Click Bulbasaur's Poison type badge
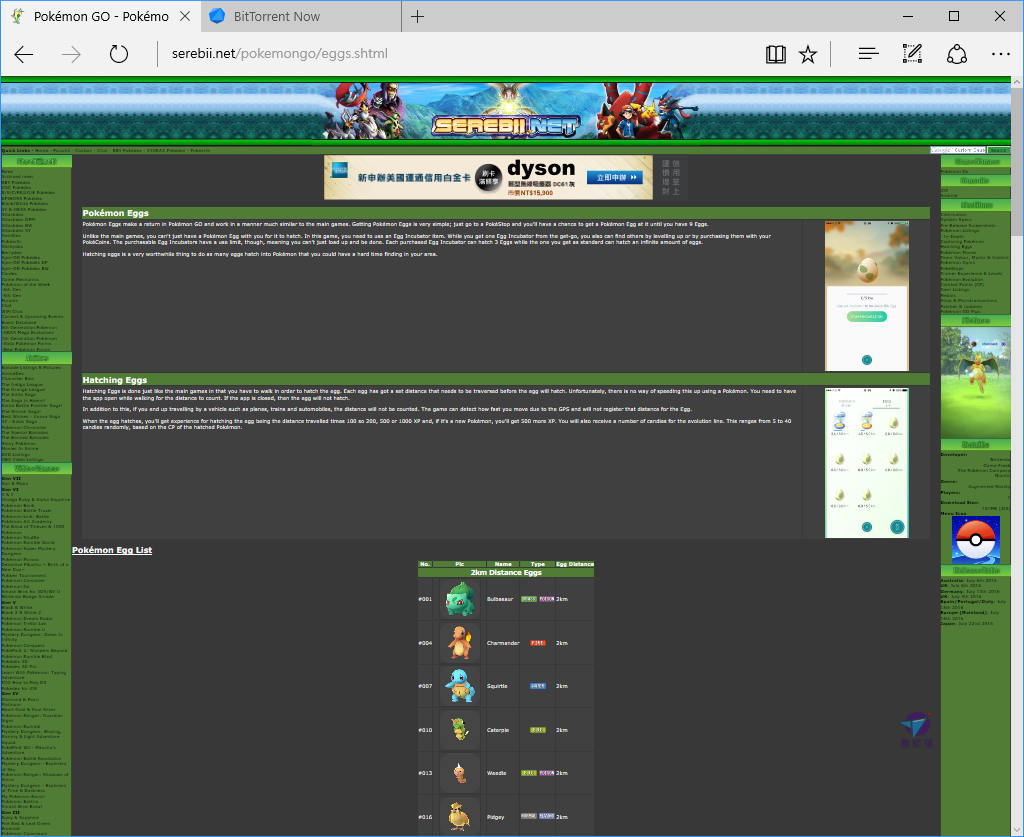 547,599
